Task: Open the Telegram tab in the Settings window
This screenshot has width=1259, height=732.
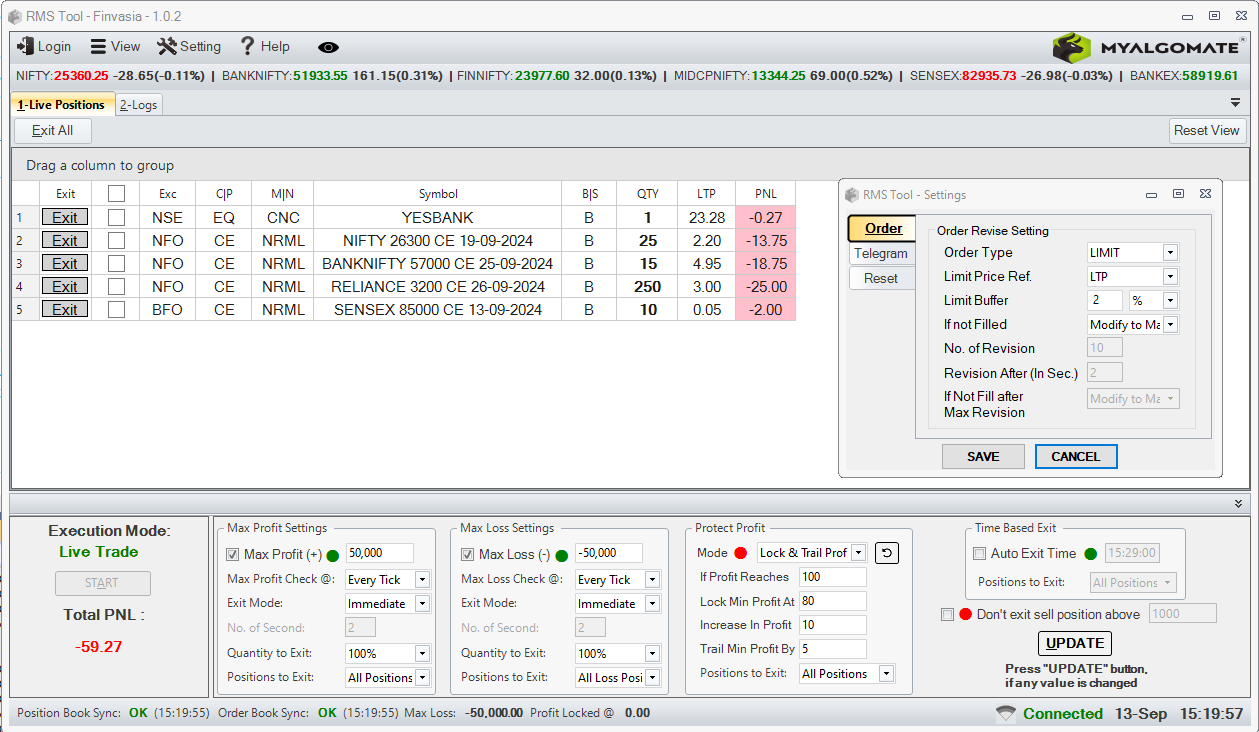Action: pyautogui.click(x=881, y=254)
